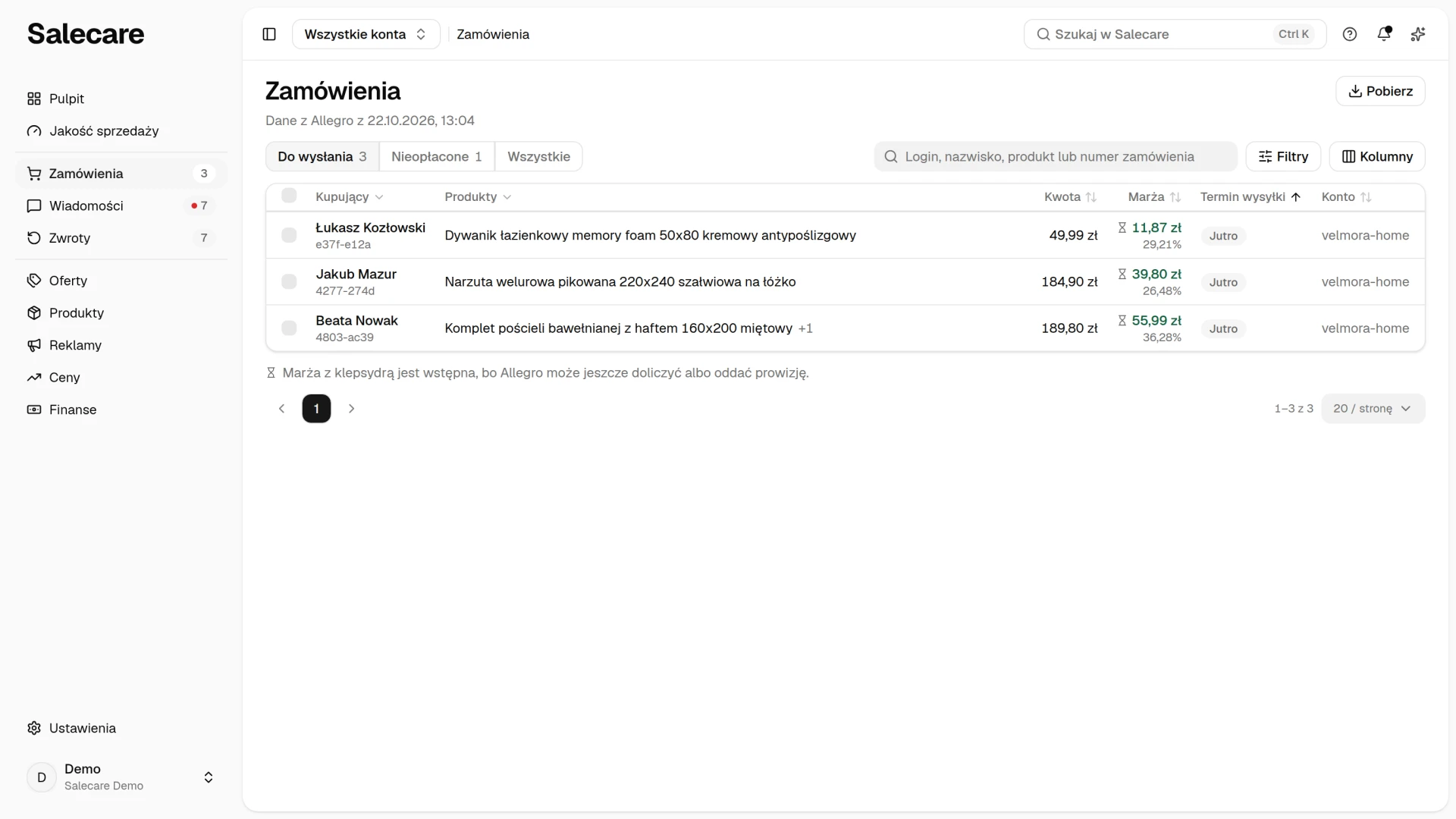Open Zwroty in the sidebar
This screenshot has height=819, width=1456.
pos(121,238)
